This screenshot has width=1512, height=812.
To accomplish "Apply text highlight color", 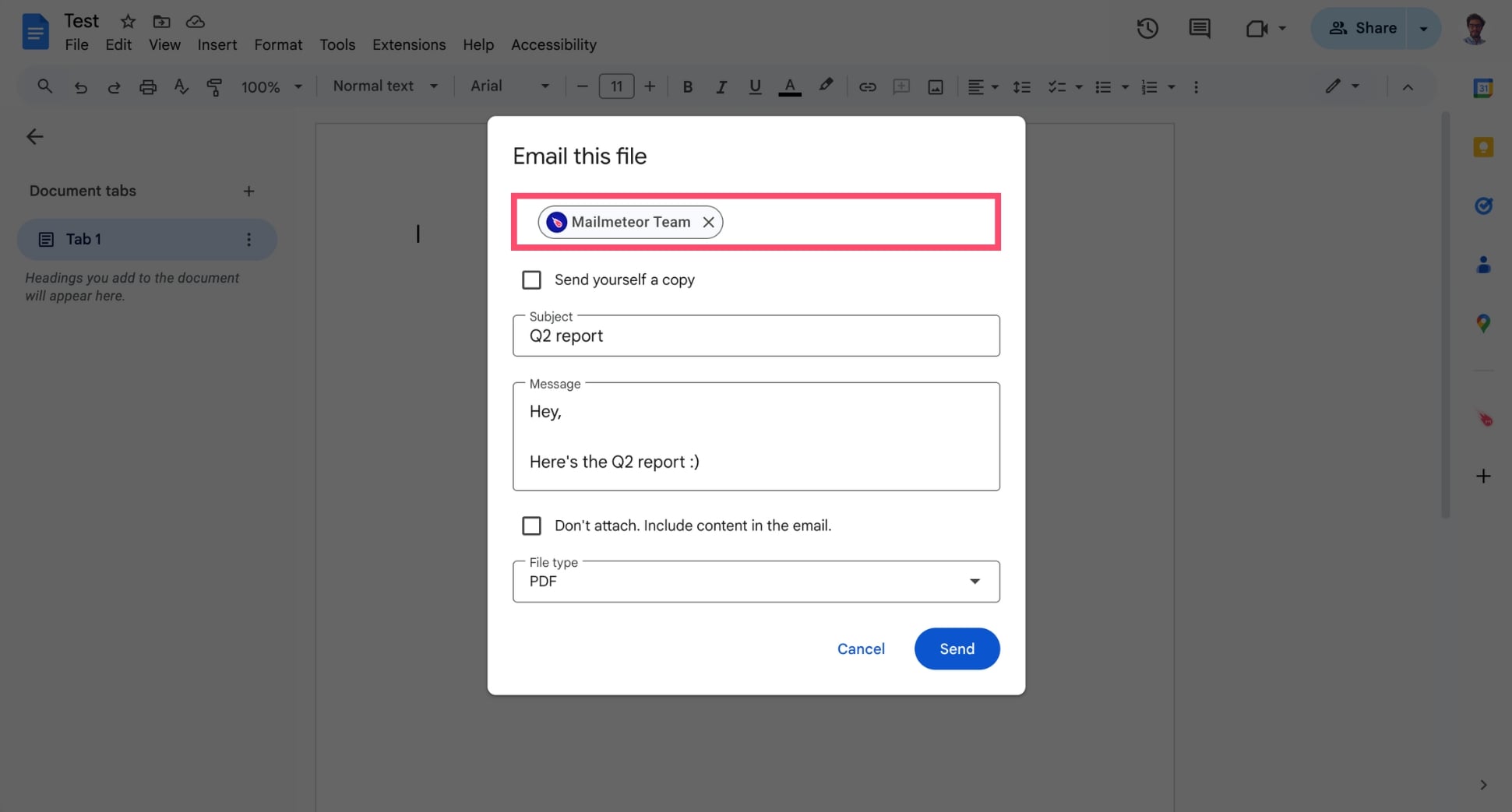I will click(826, 86).
